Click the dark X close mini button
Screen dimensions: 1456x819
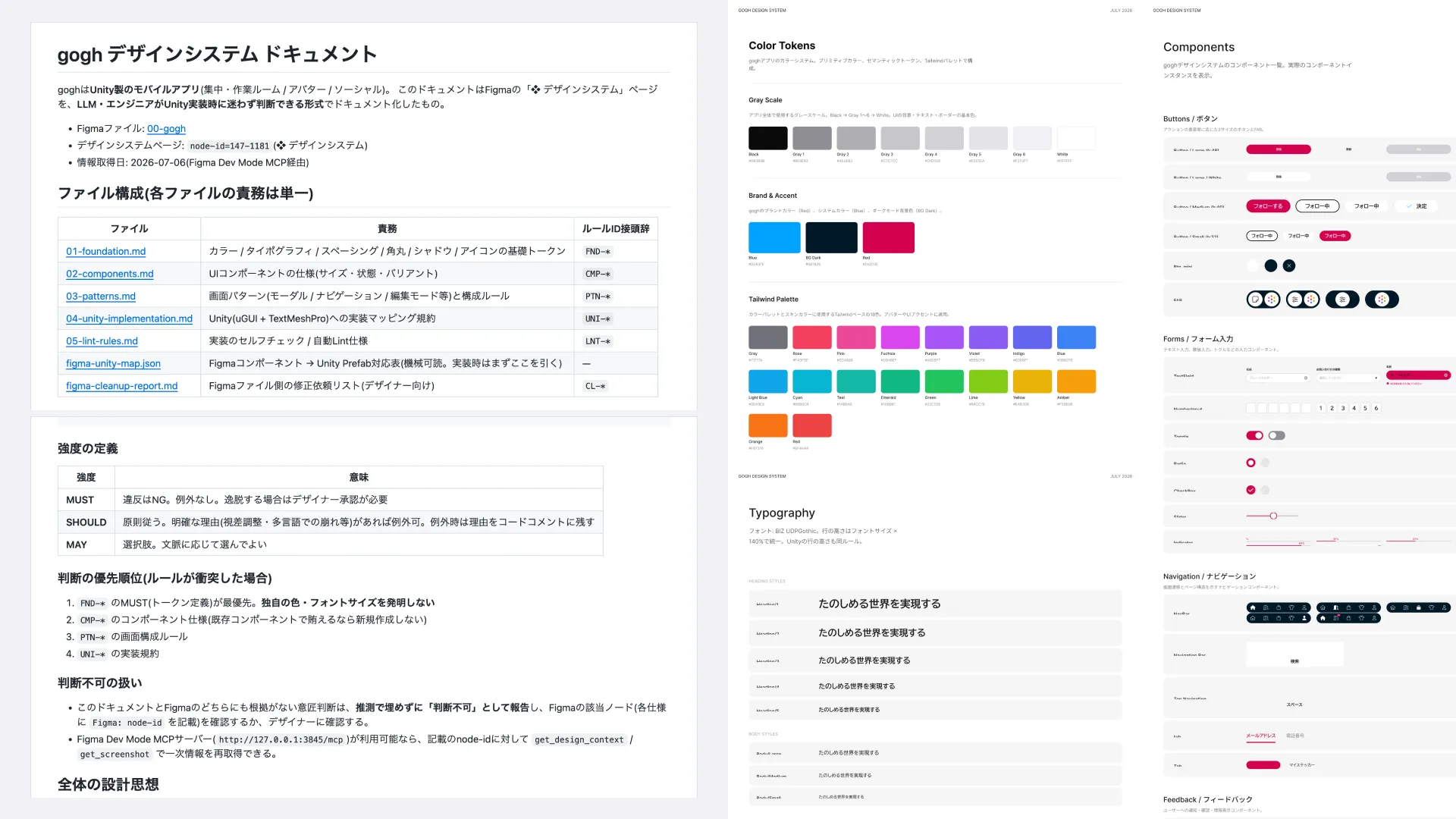1289,265
